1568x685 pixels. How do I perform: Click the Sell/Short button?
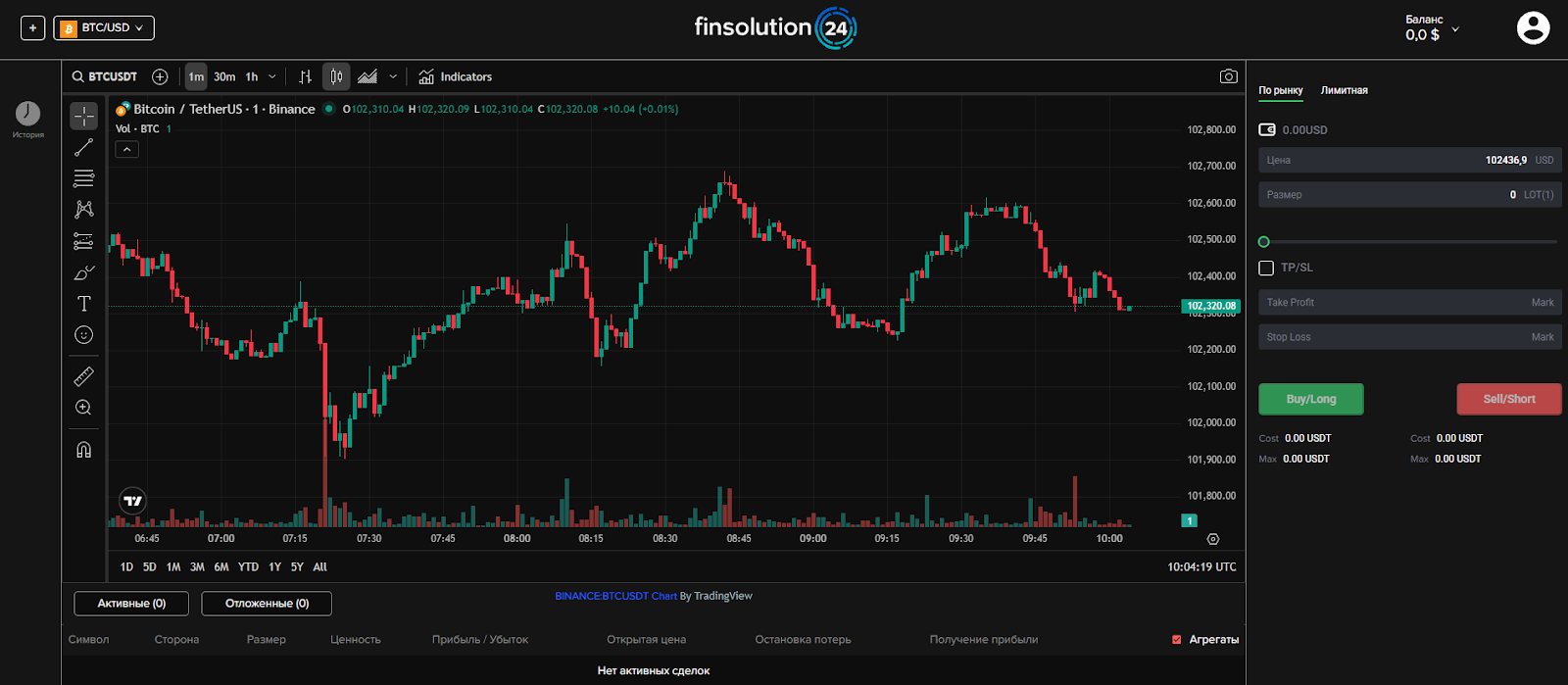(1509, 399)
